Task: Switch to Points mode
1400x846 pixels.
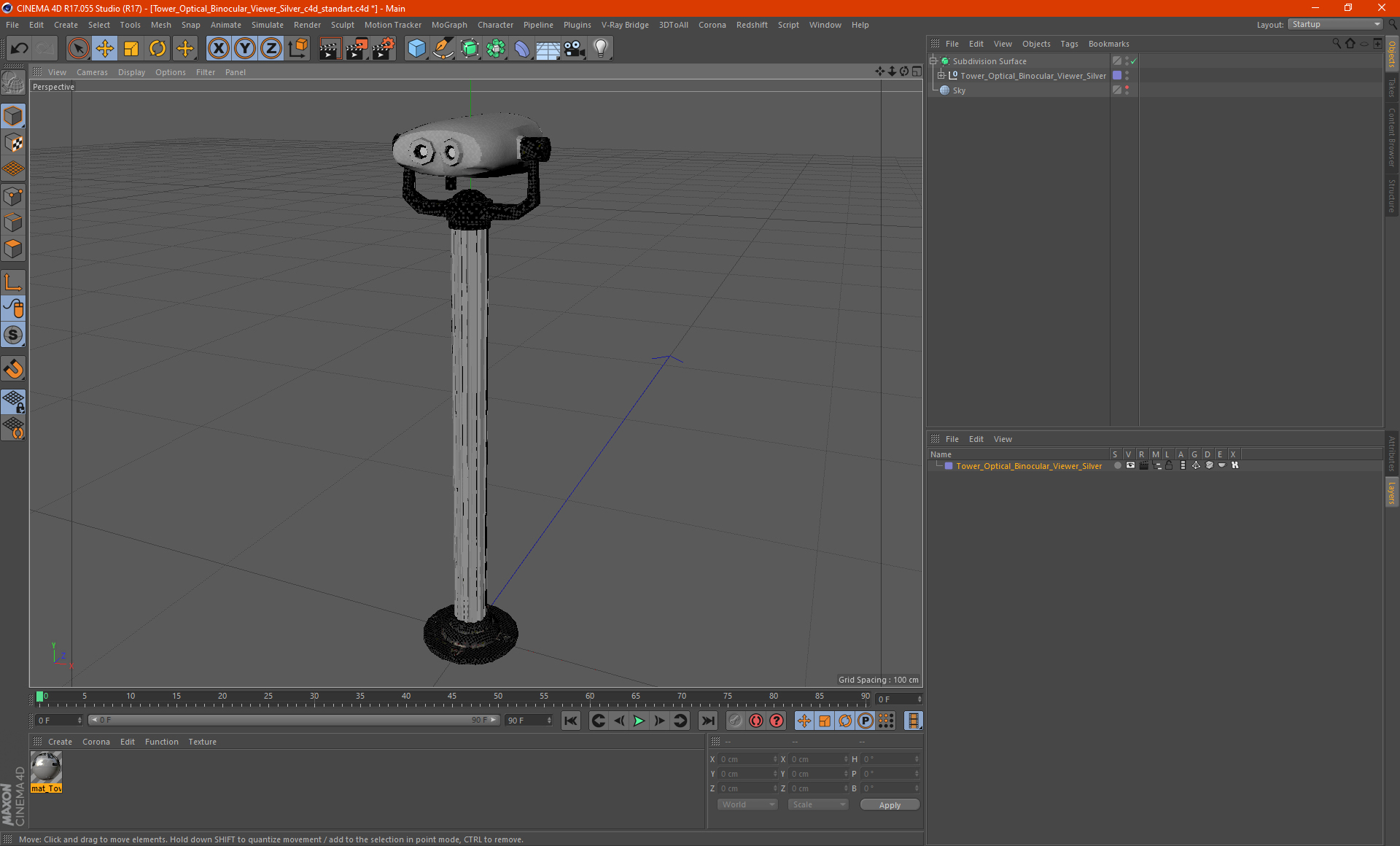Action: tap(13, 196)
